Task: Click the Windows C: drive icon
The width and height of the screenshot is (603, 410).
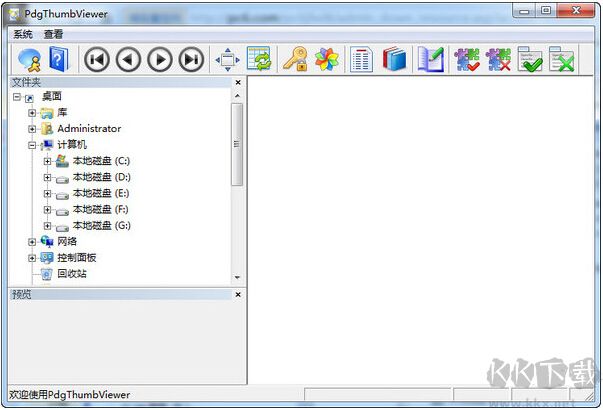Action: pyautogui.click(x=62, y=161)
